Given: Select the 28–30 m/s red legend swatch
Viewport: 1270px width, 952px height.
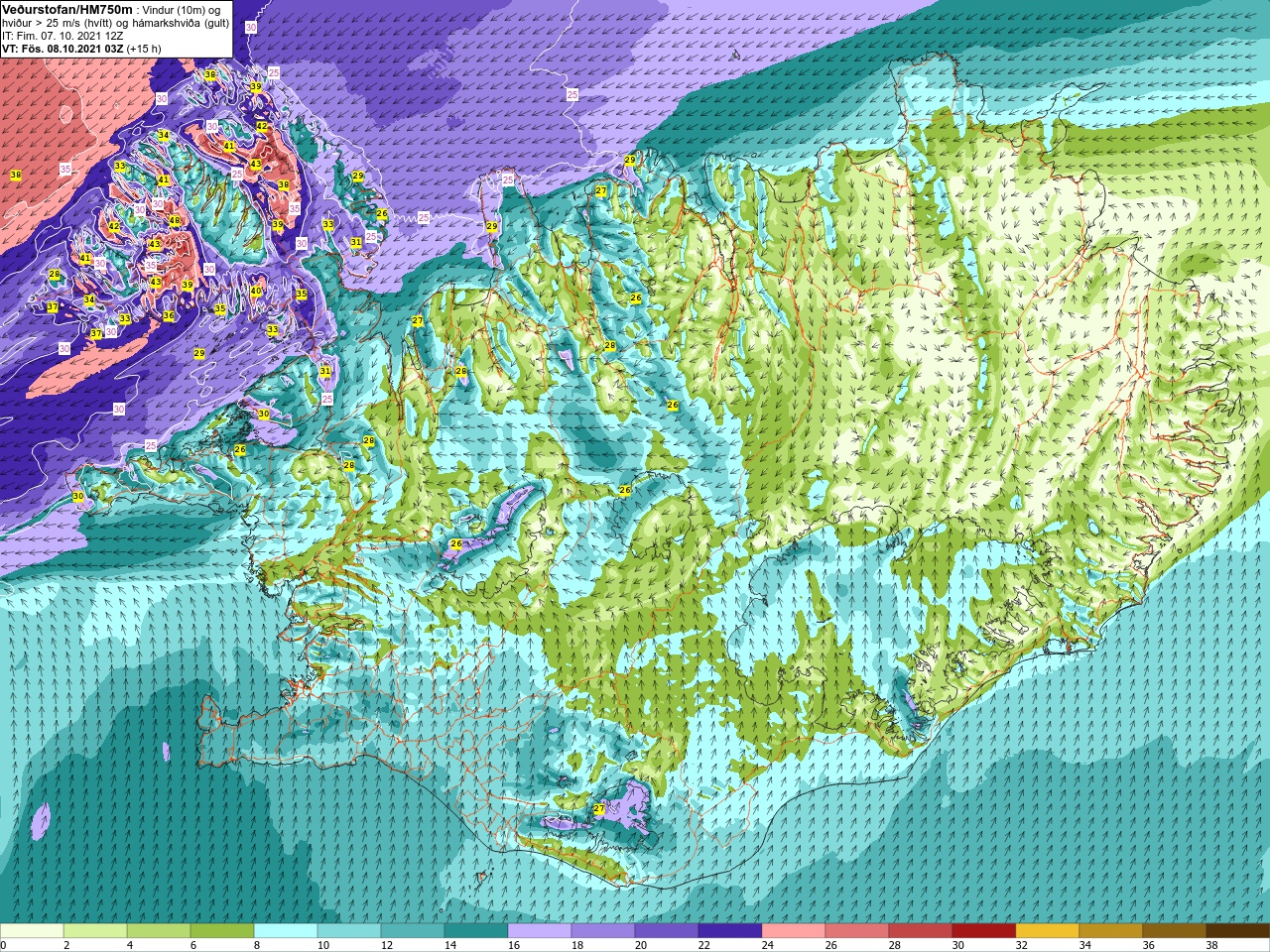Looking at the screenshot, I should coord(921,931).
